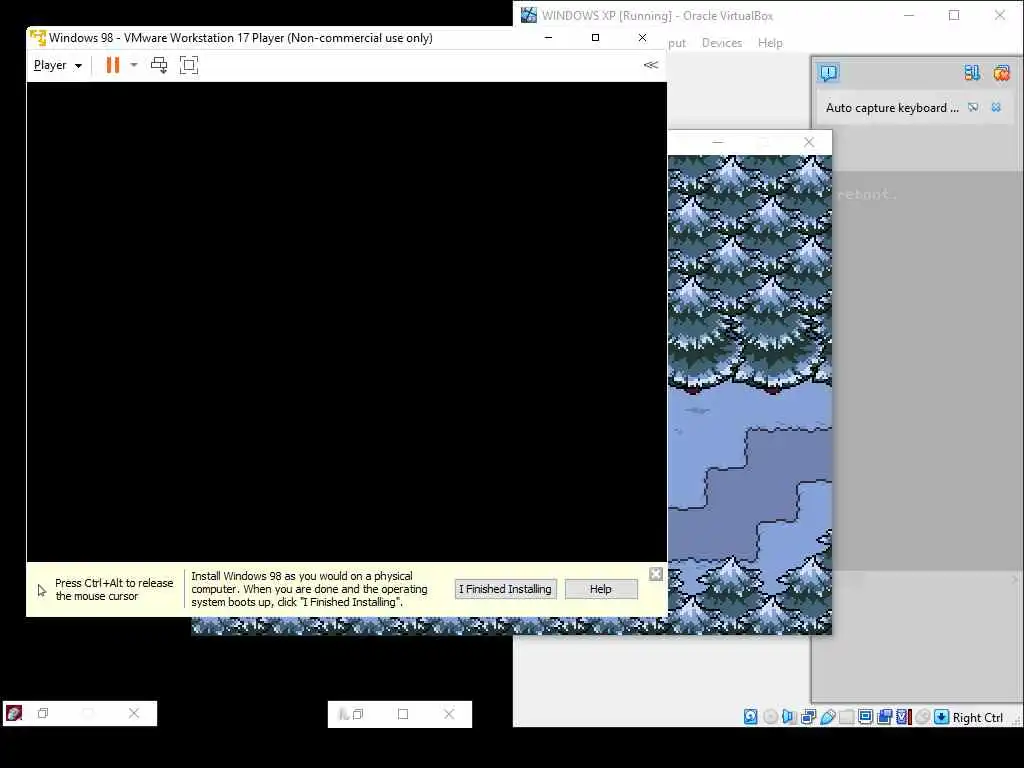Click the red app icon in bottom-left window
Viewport: 1024px width, 768px height.
(14, 713)
